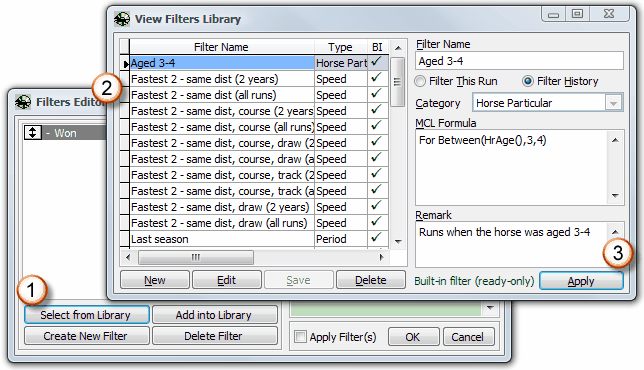Click into the Filter Name text field

(x=519, y=61)
